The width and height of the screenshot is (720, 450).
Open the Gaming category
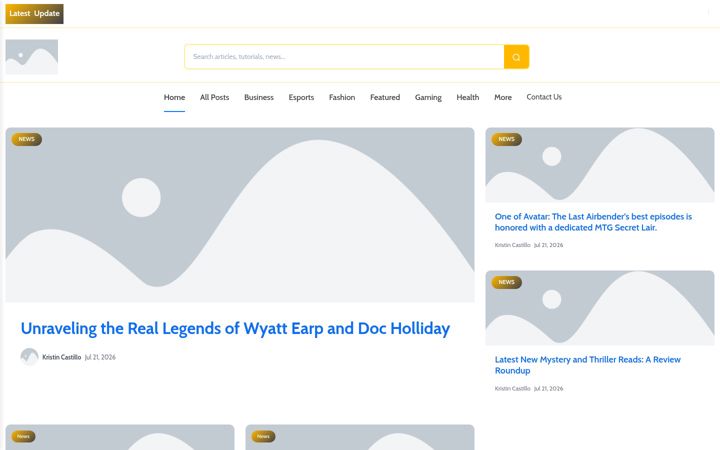428,97
